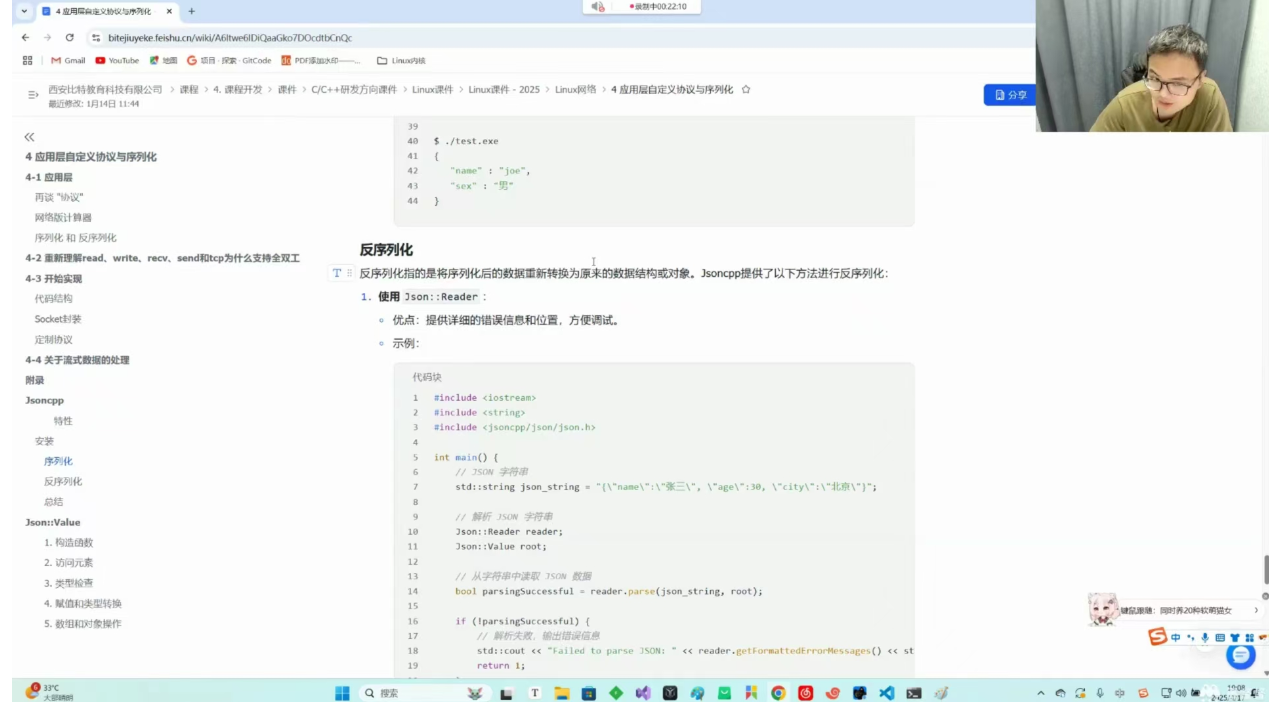The image size is (1269, 702).
Task: Select the "4 应用层自定义协议与序列化" browser tab
Action: 103,11
